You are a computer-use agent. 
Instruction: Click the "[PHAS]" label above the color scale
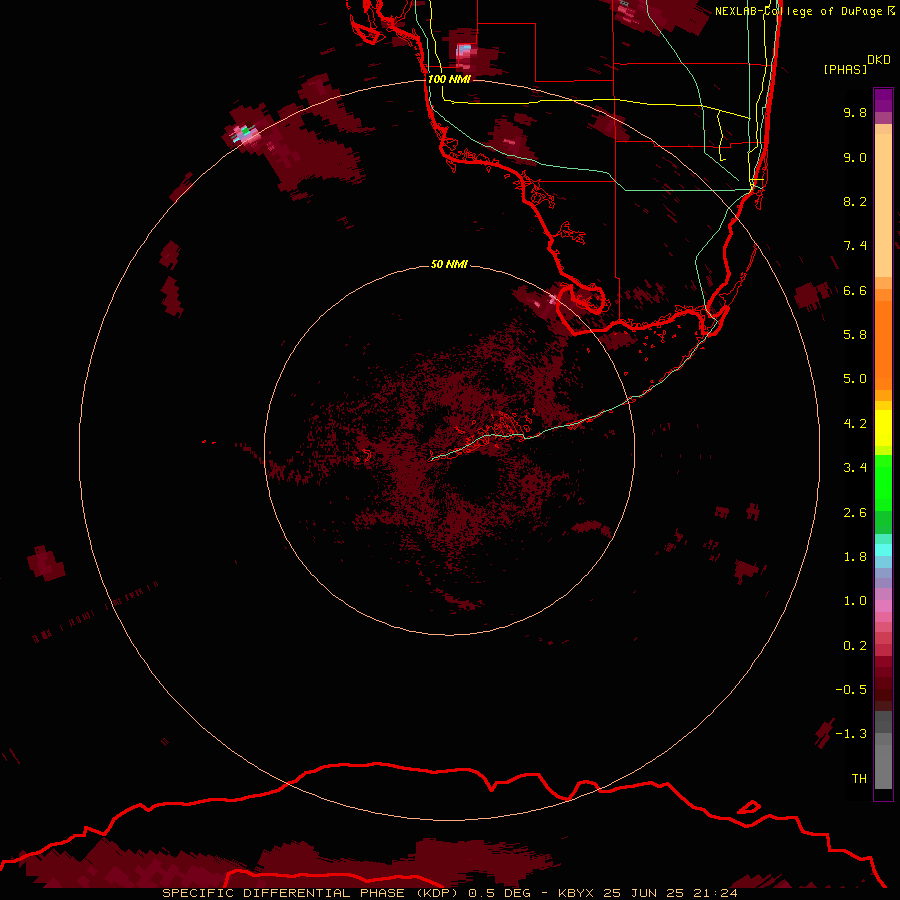point(845,69)
